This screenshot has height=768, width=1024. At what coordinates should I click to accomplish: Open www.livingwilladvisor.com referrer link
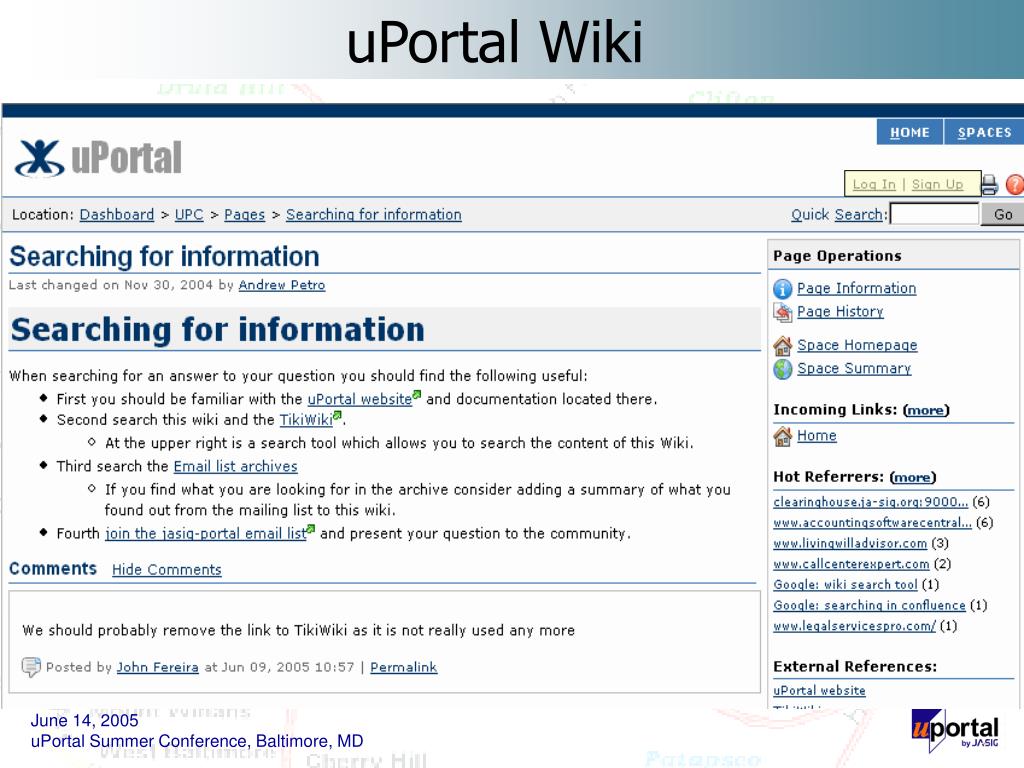(x=850, y=544)
